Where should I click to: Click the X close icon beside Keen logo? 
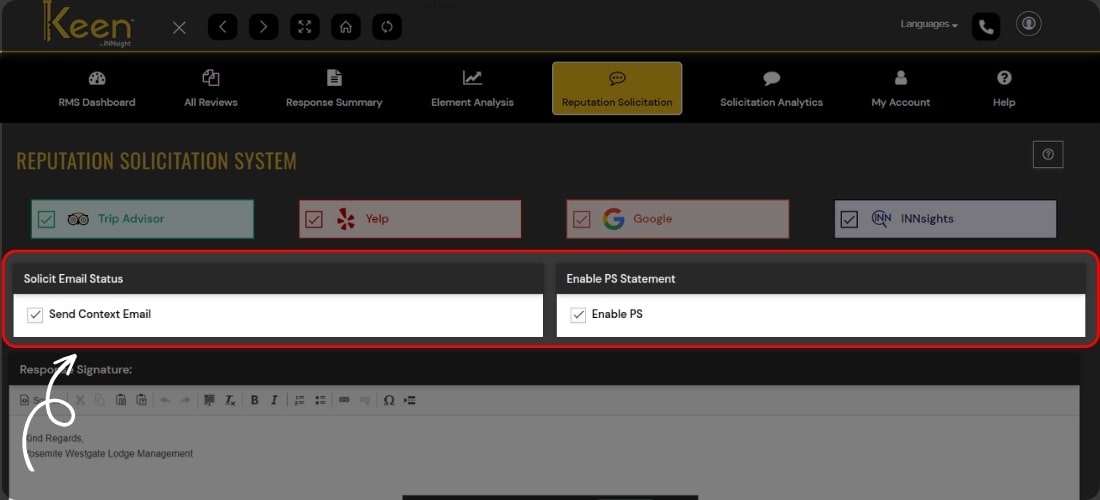coord(180,27)
